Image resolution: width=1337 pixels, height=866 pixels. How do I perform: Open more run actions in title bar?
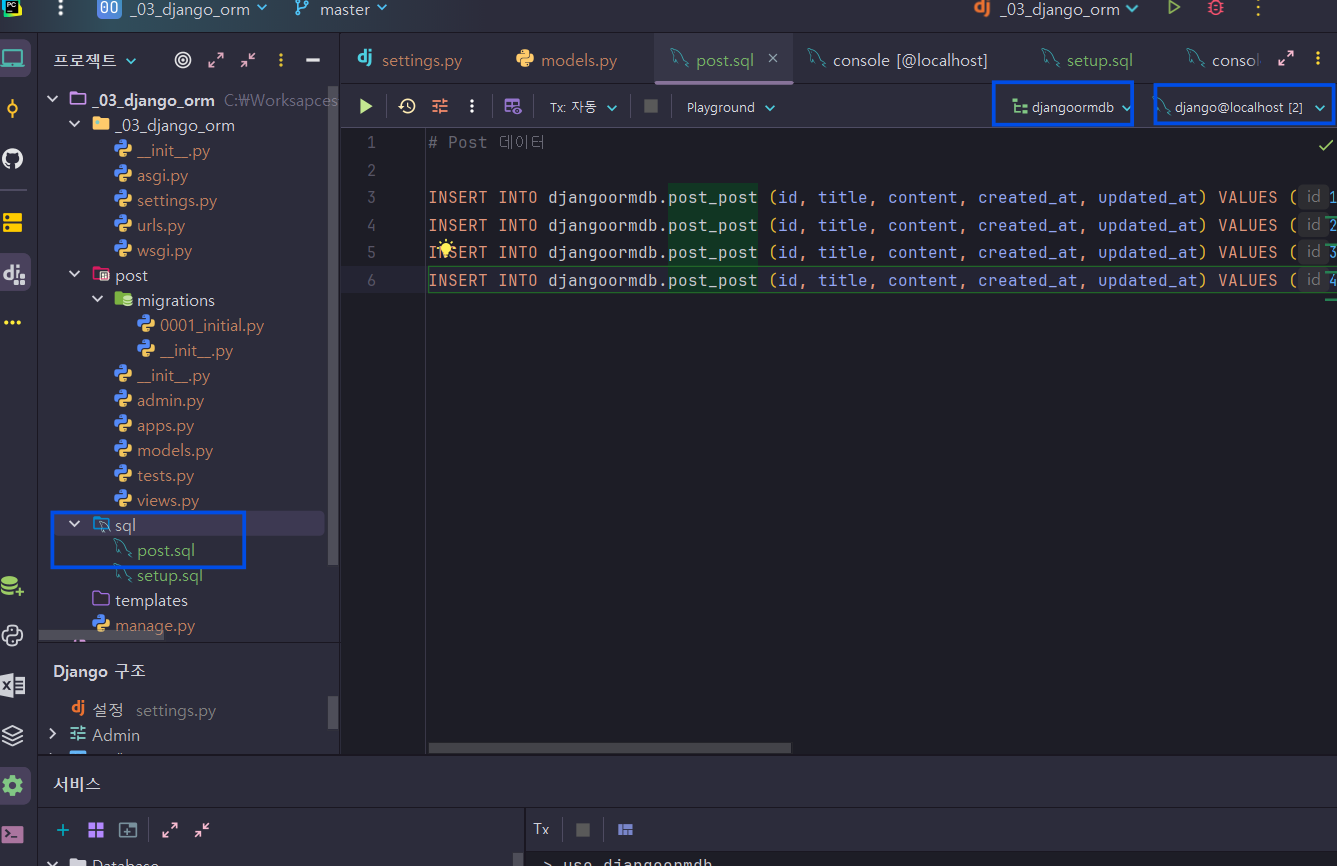(x=1258, y=8)
